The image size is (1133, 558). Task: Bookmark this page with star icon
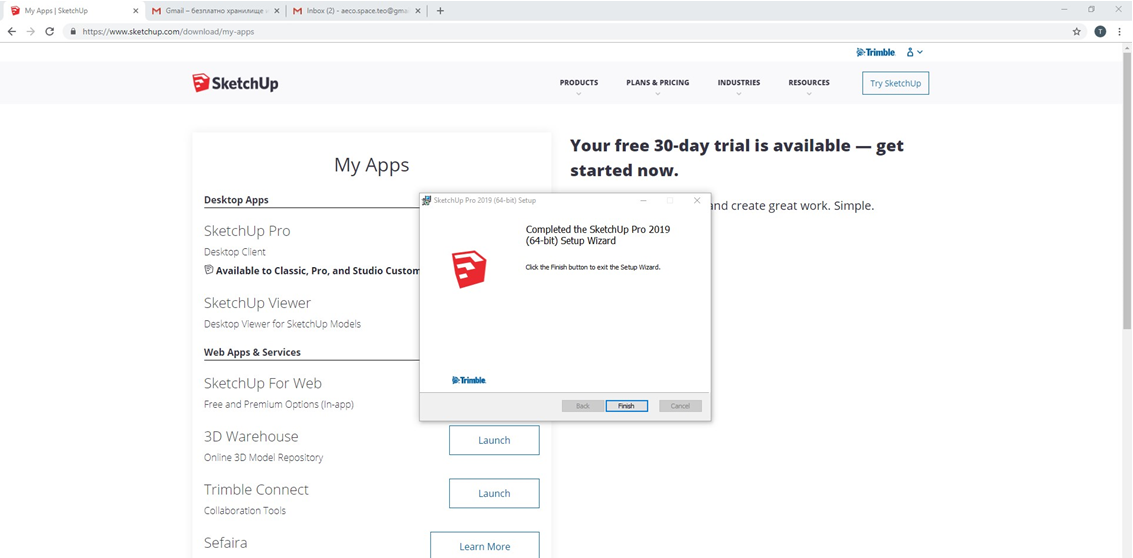point(1077,32)
